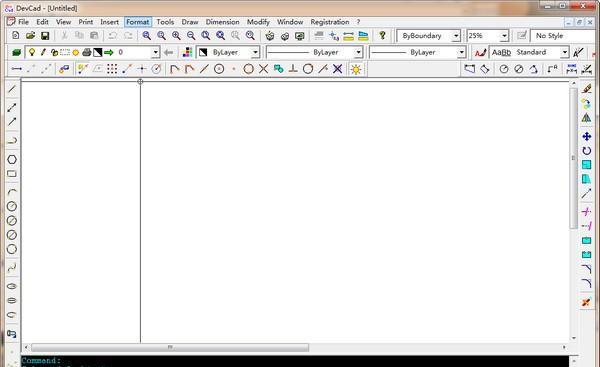Open the color ByLayer dropdown
This screenshot has width=600, height=367.
pyautogui.click(x=255, y=52)
